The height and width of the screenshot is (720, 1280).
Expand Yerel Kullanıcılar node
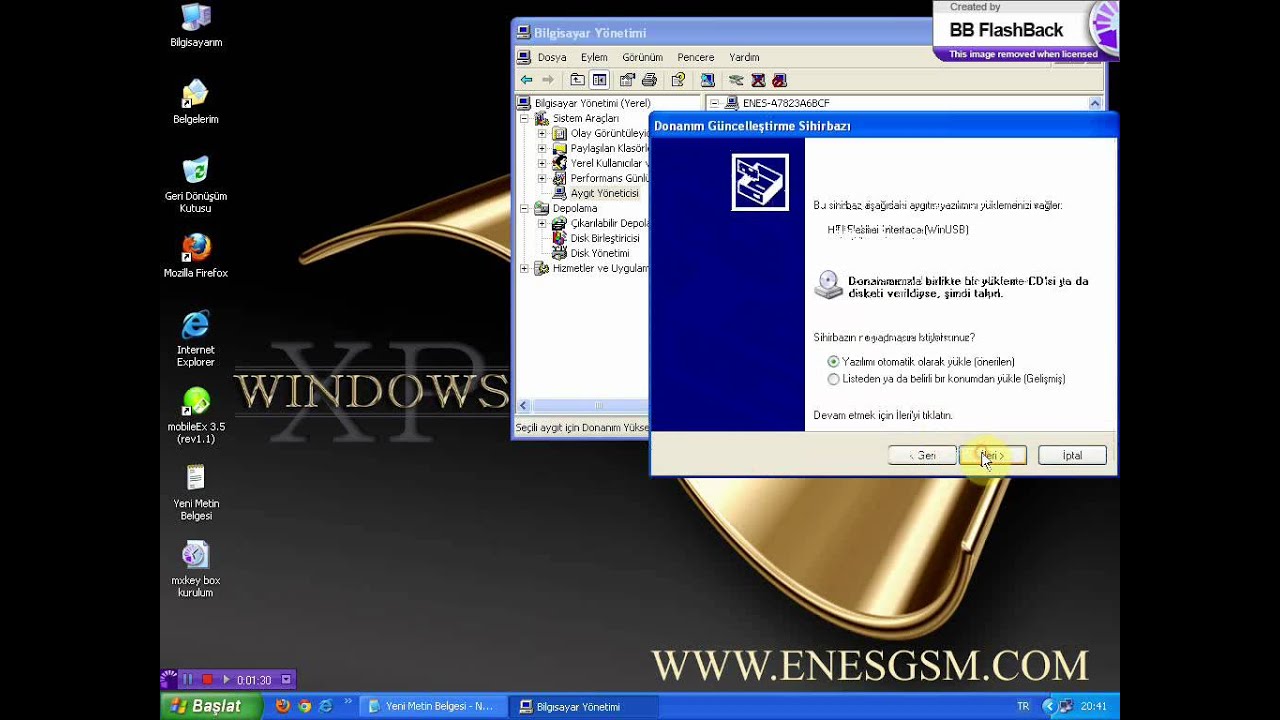(542, 163)
